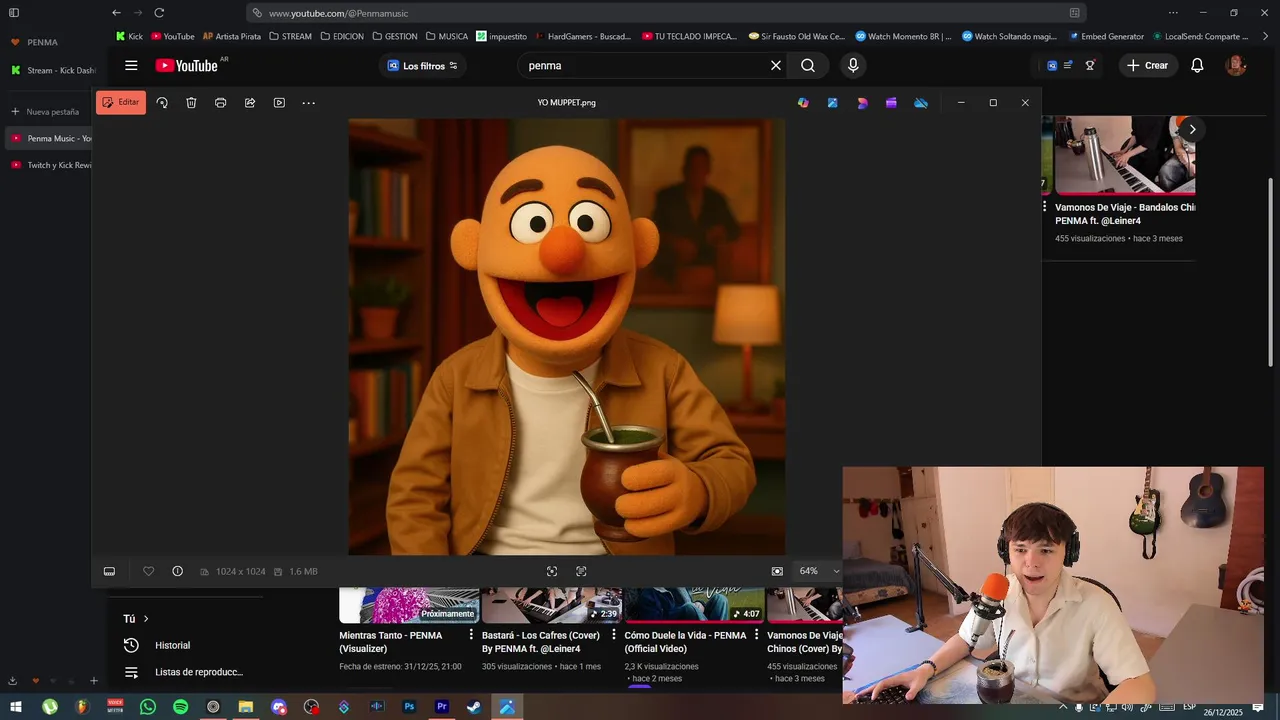This screenshot has height=720, width=1280.
Task: Open the EDICION bookmarks folder
Action: click(x=342, y=36)
